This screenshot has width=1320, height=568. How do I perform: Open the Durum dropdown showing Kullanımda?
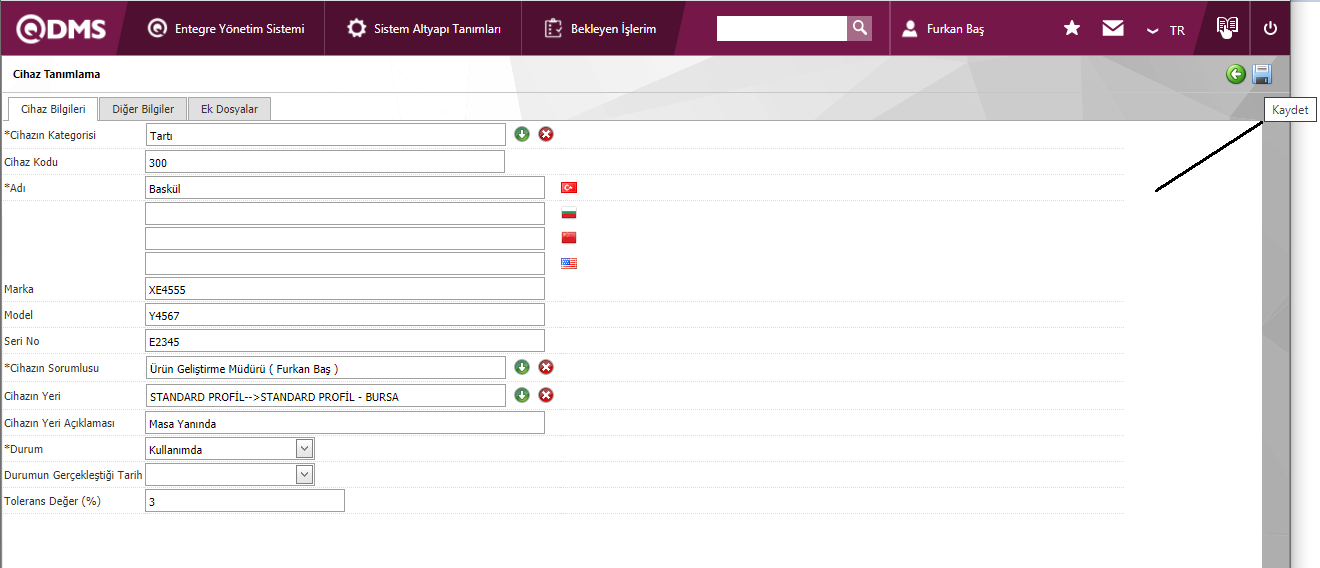[x=230, y=449]
